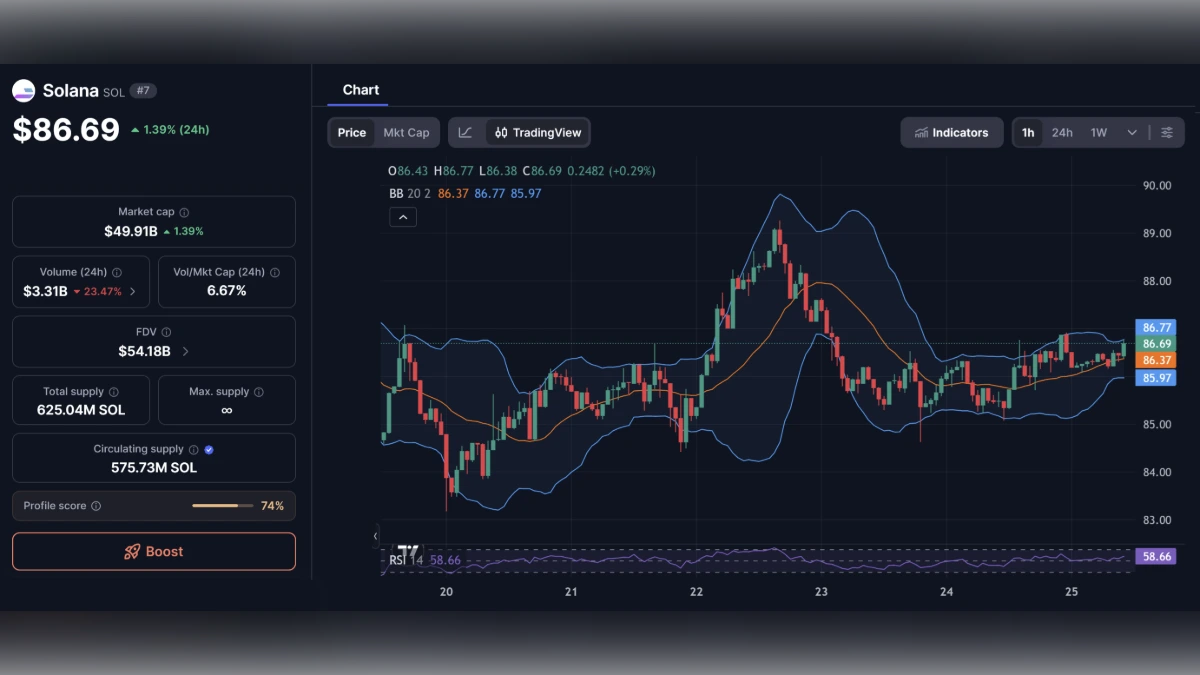Screen dimensions: 1200x675
Task: Click the Solana logo in the sidebar
Action: [22, 90]
